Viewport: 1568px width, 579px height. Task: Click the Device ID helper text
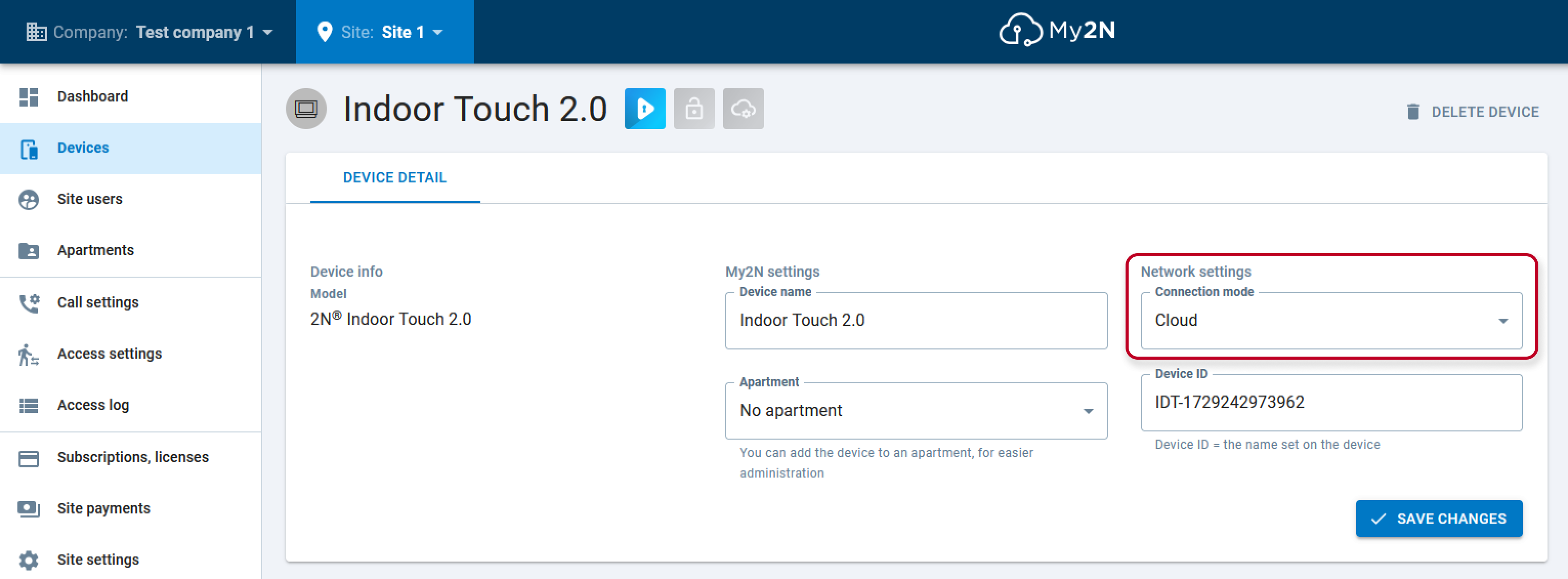(x=1267, y=445)
